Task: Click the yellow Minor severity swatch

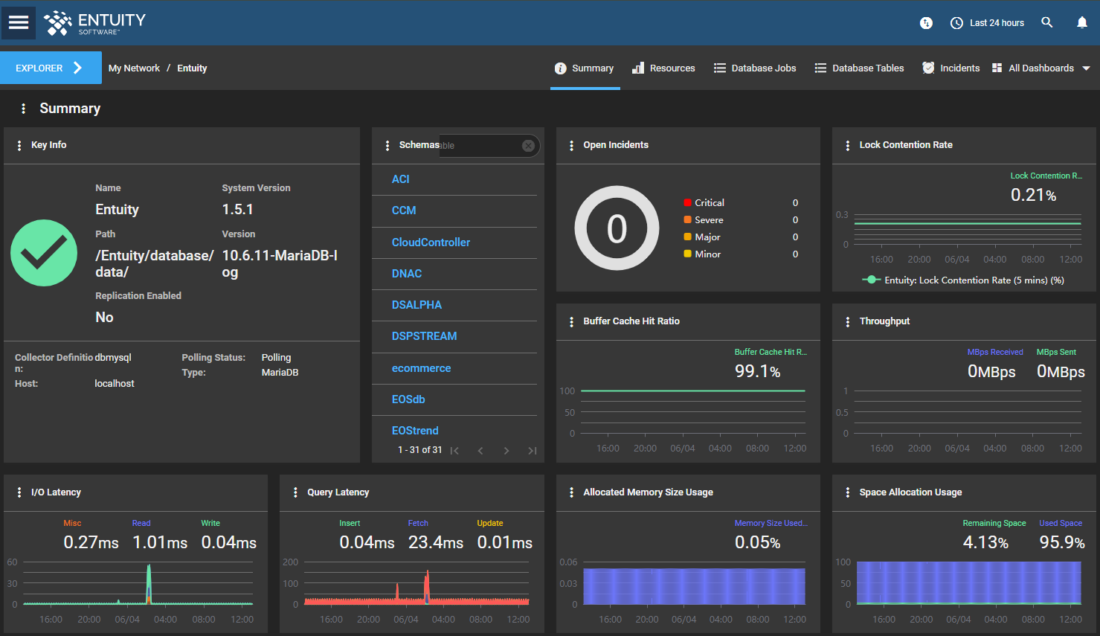Action: (688, 254)
